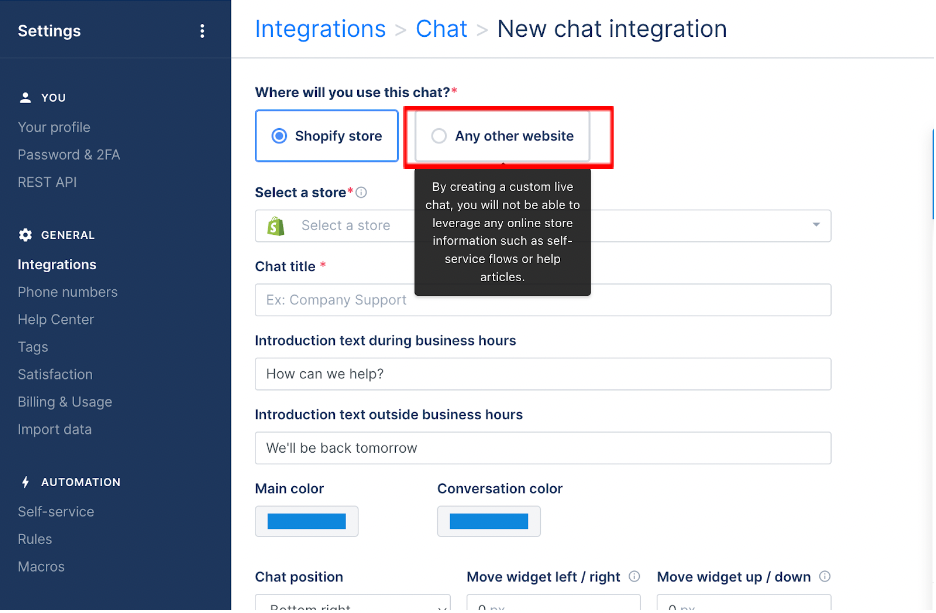936x613 pixels.
Task: Click the outside business hours text field
Action: [x=543, y=448]
